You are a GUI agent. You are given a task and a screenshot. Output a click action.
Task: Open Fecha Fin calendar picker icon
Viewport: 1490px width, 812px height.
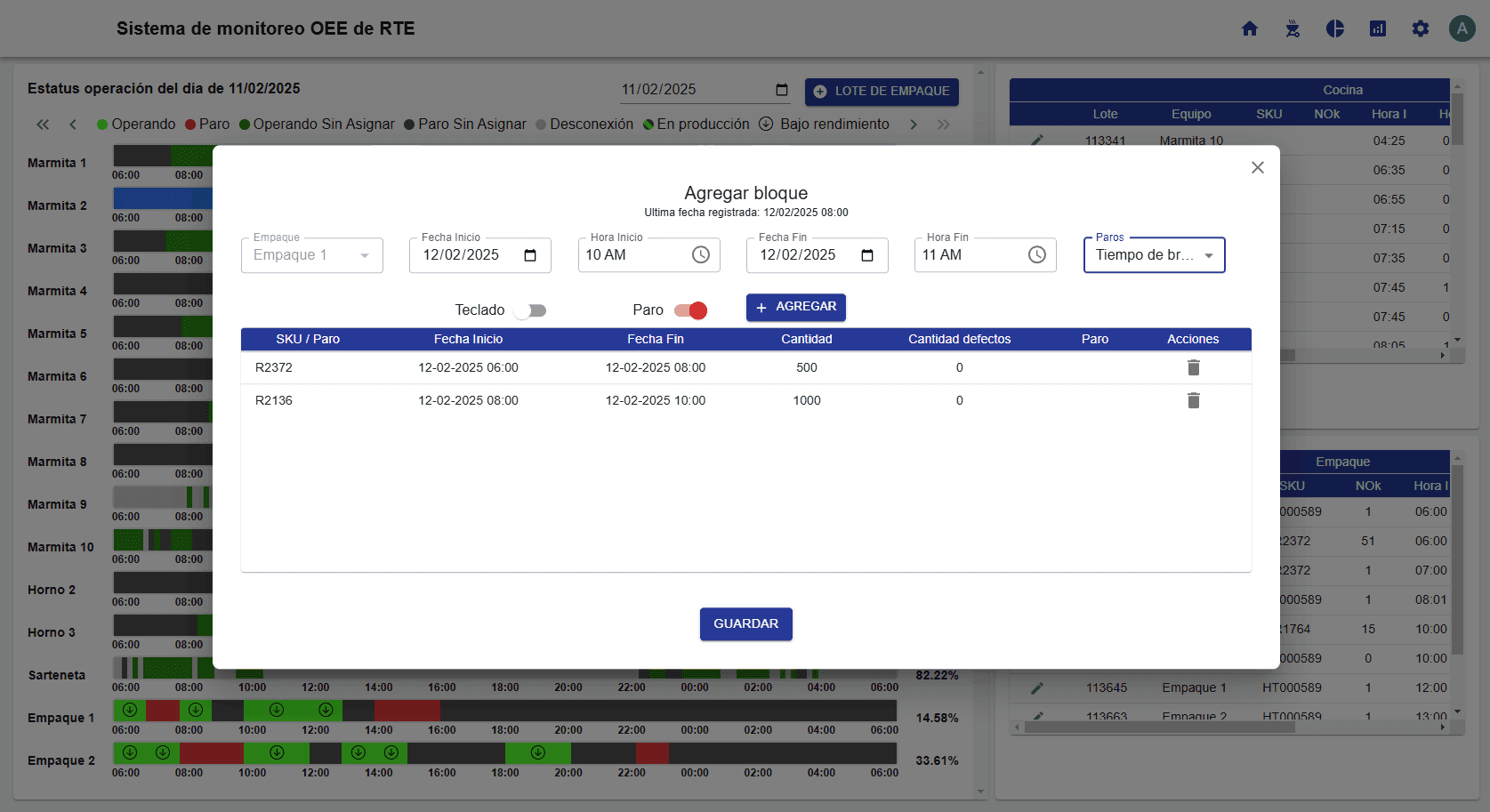pos(867,256)
